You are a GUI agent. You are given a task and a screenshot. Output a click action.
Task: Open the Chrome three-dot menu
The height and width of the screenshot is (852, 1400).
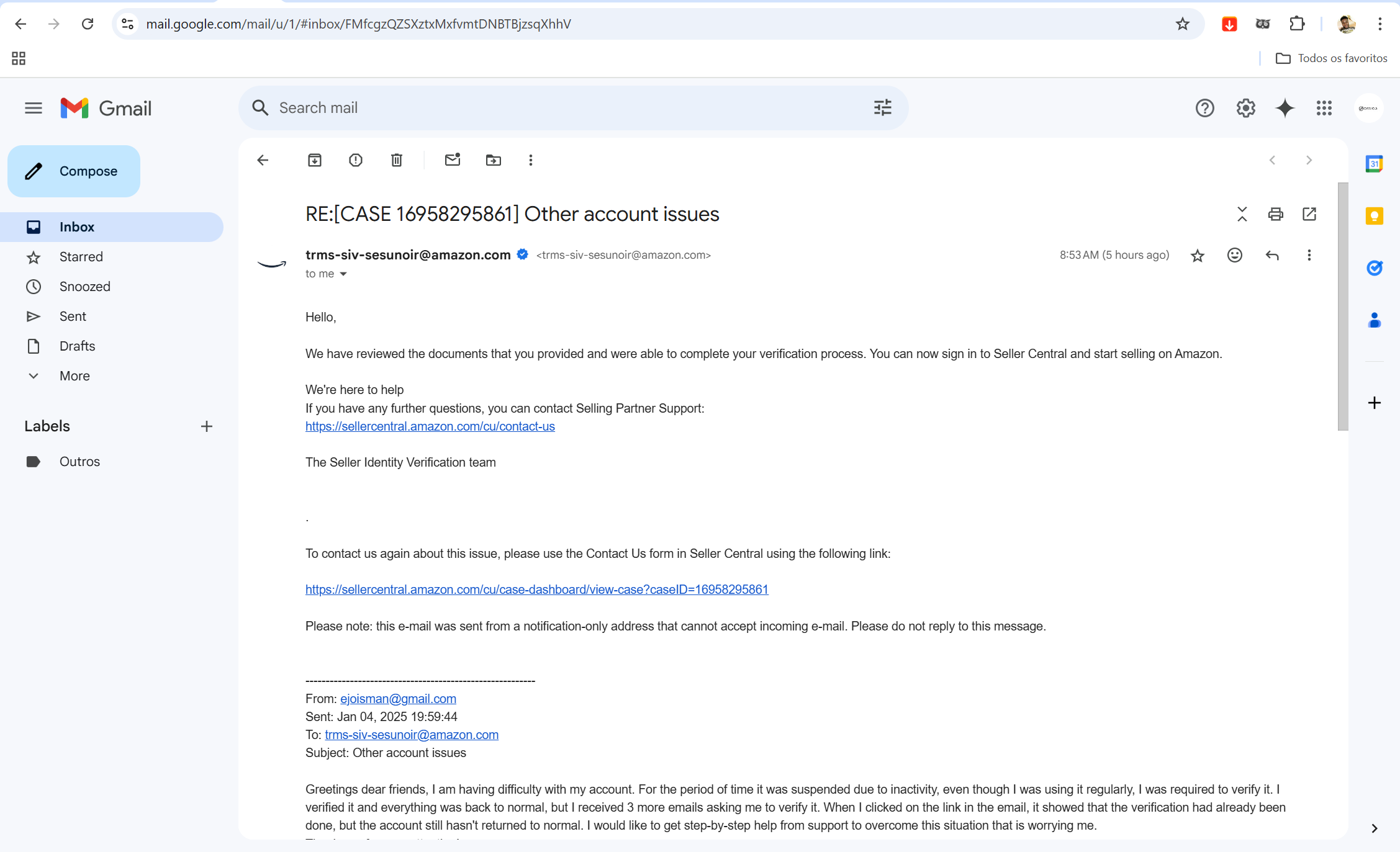click(x=1380, y=24)
